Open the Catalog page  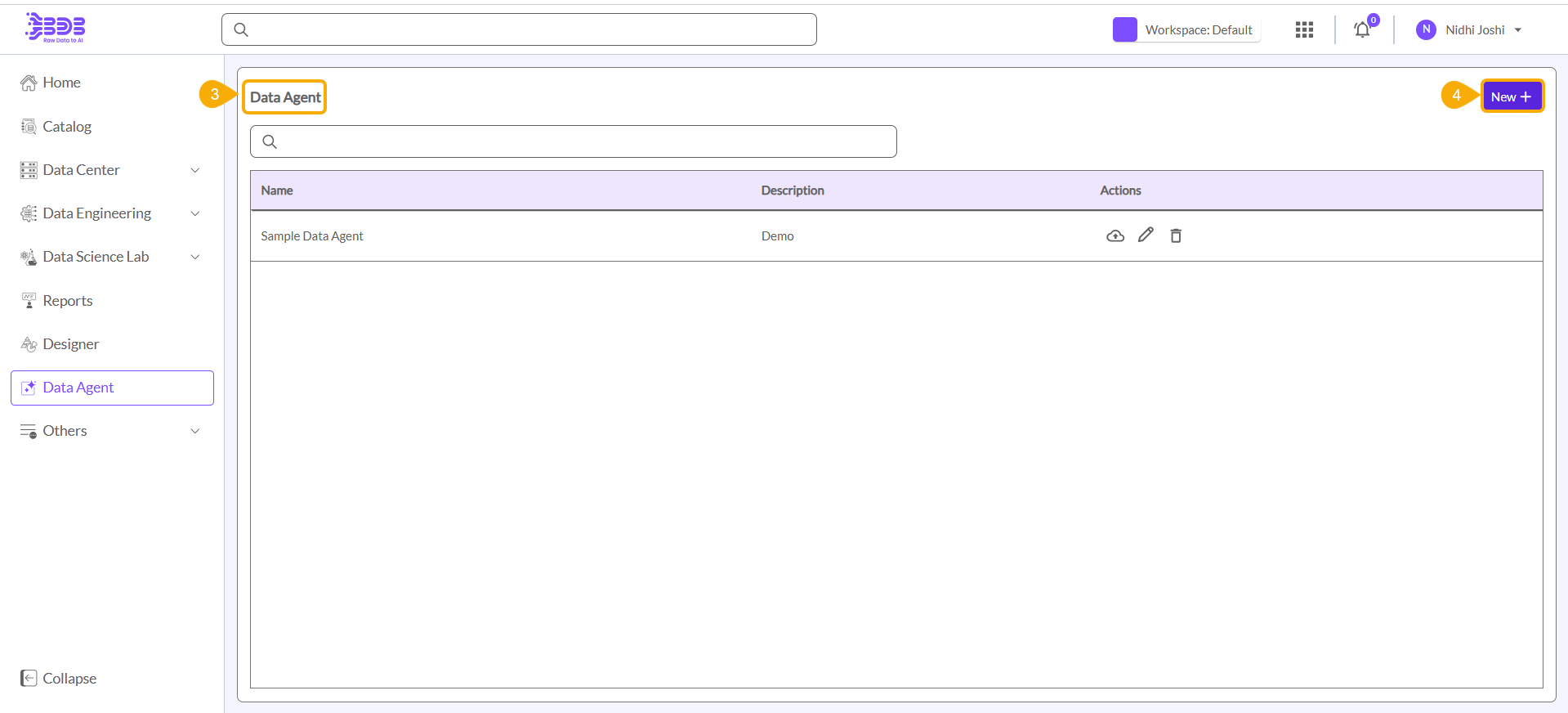66,127
